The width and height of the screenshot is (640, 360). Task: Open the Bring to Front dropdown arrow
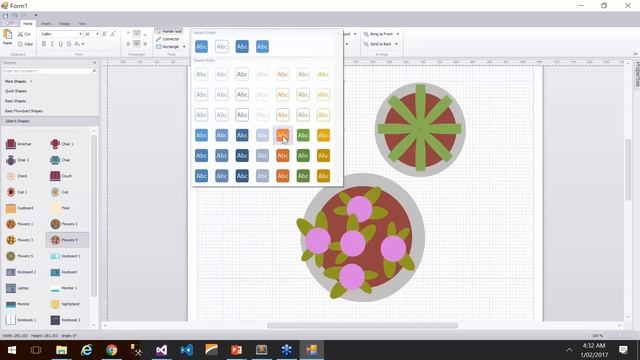398,34
